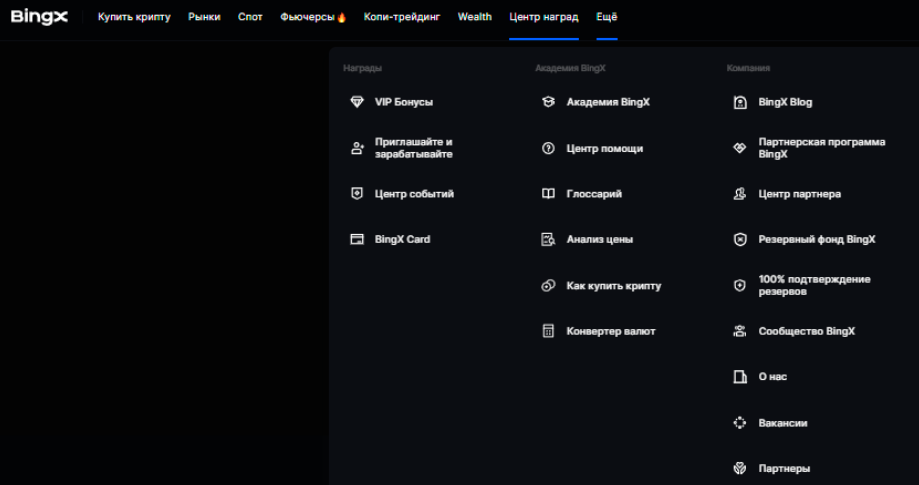Open the BingX Blog link
919x485 pixels.
coord(786,102)
